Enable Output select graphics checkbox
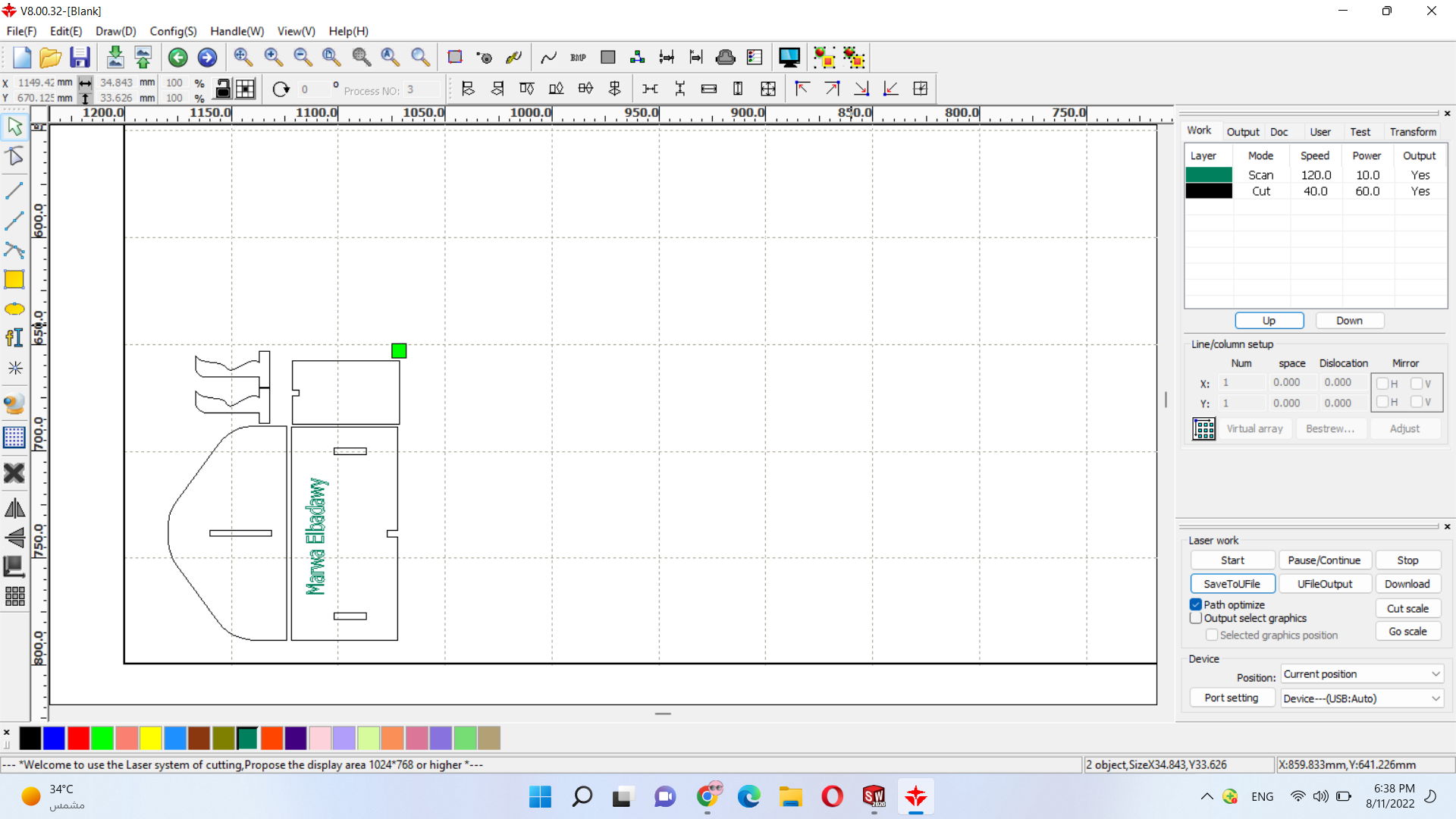Image resolution: width=1456 pixels, height=819 pixels. click(1196, 618)
